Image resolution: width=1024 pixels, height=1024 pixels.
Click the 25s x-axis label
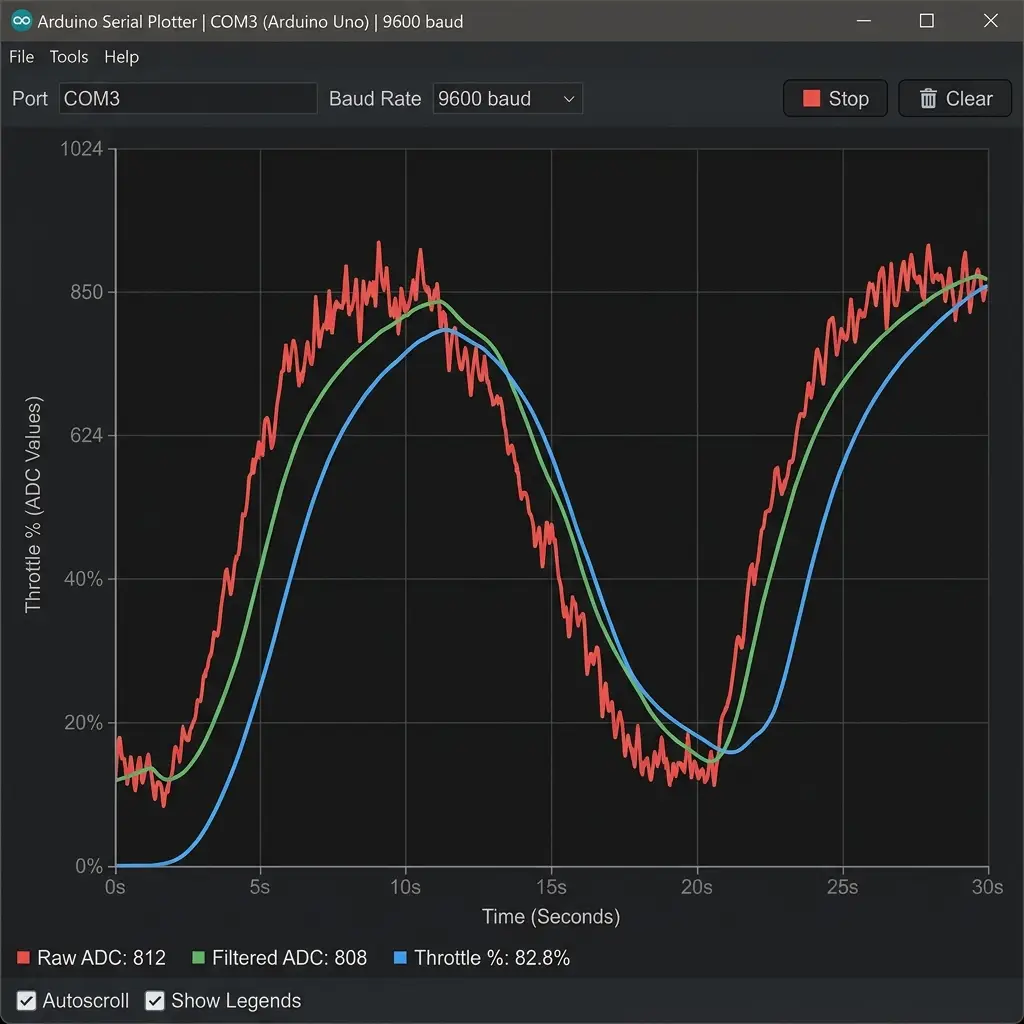coord(842,887)
